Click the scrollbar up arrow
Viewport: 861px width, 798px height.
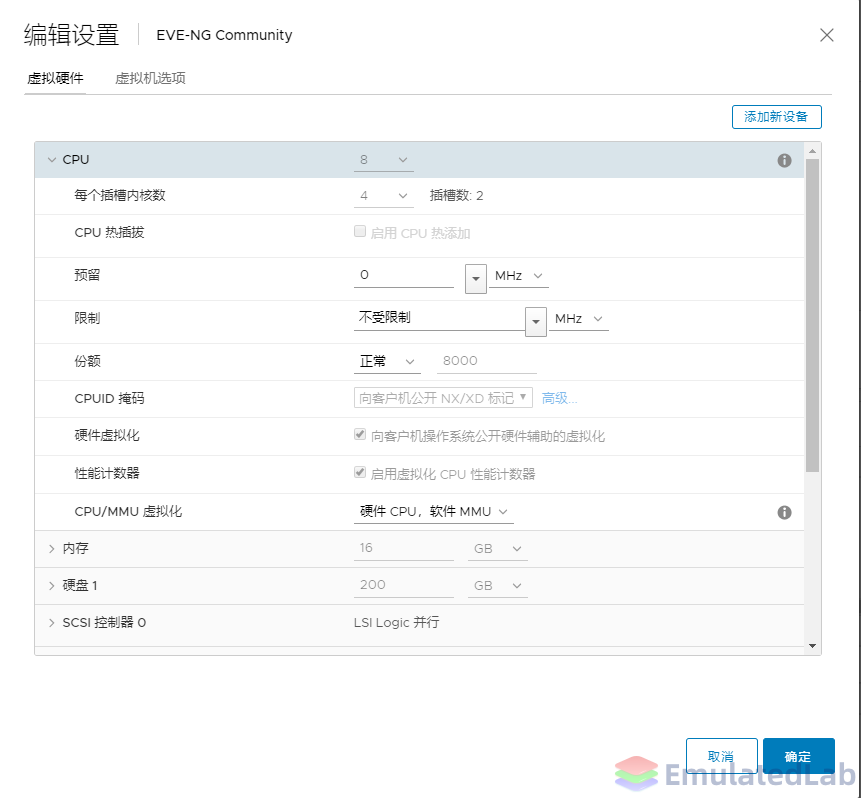tap(812, 150)
